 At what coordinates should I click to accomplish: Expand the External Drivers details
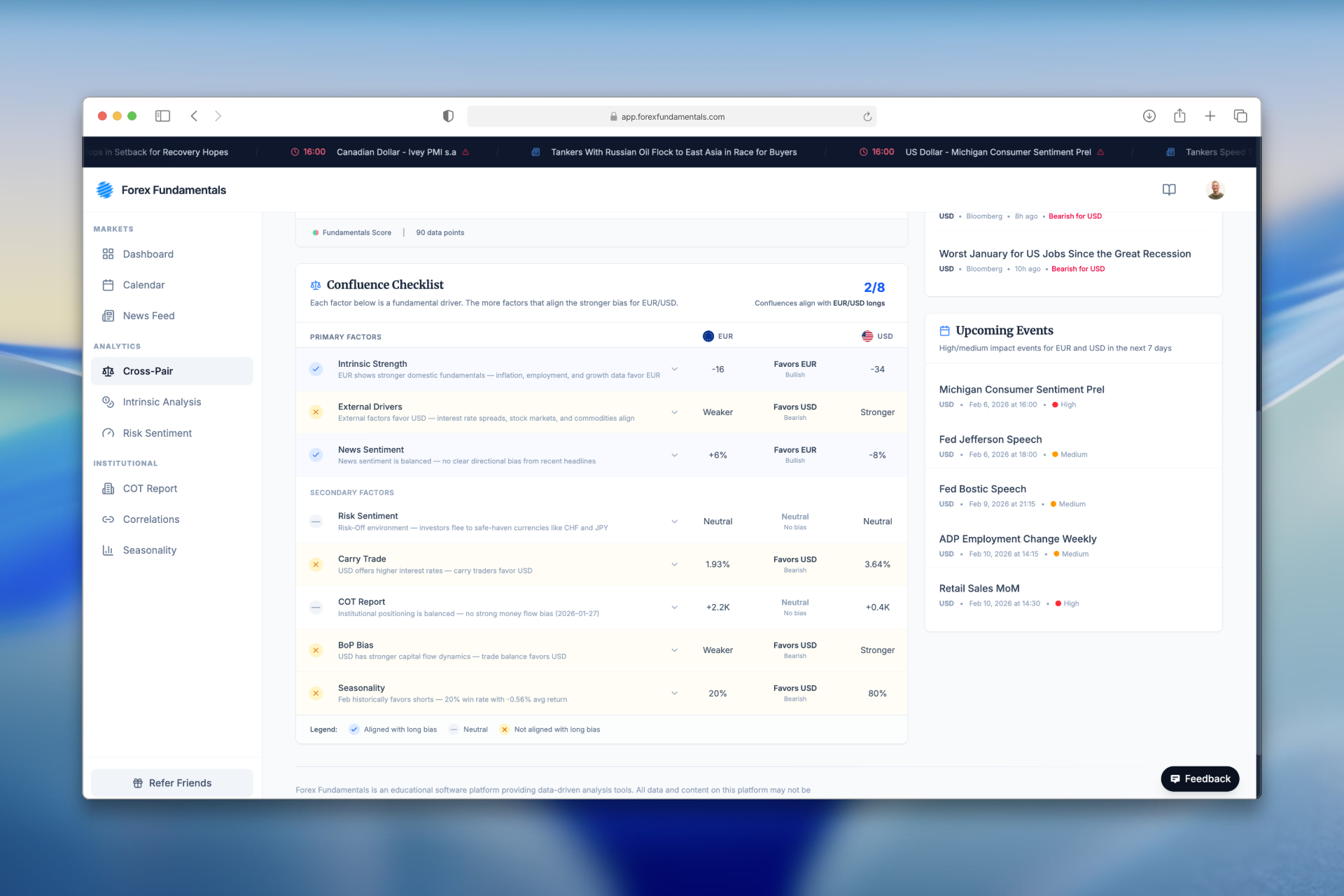coord(674,412)
